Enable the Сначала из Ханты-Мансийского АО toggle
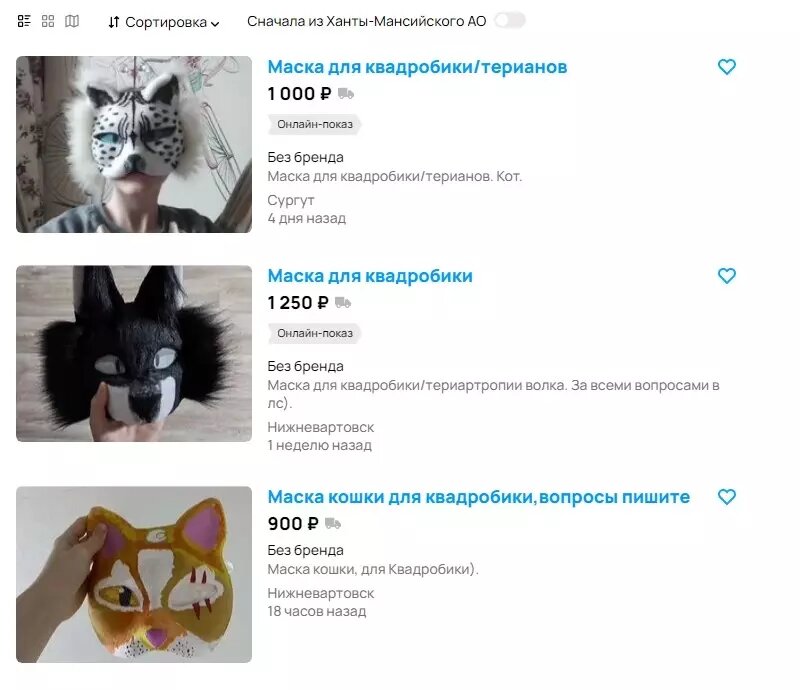The height and width of the screenshot is (690, 800). coord(510,20)
